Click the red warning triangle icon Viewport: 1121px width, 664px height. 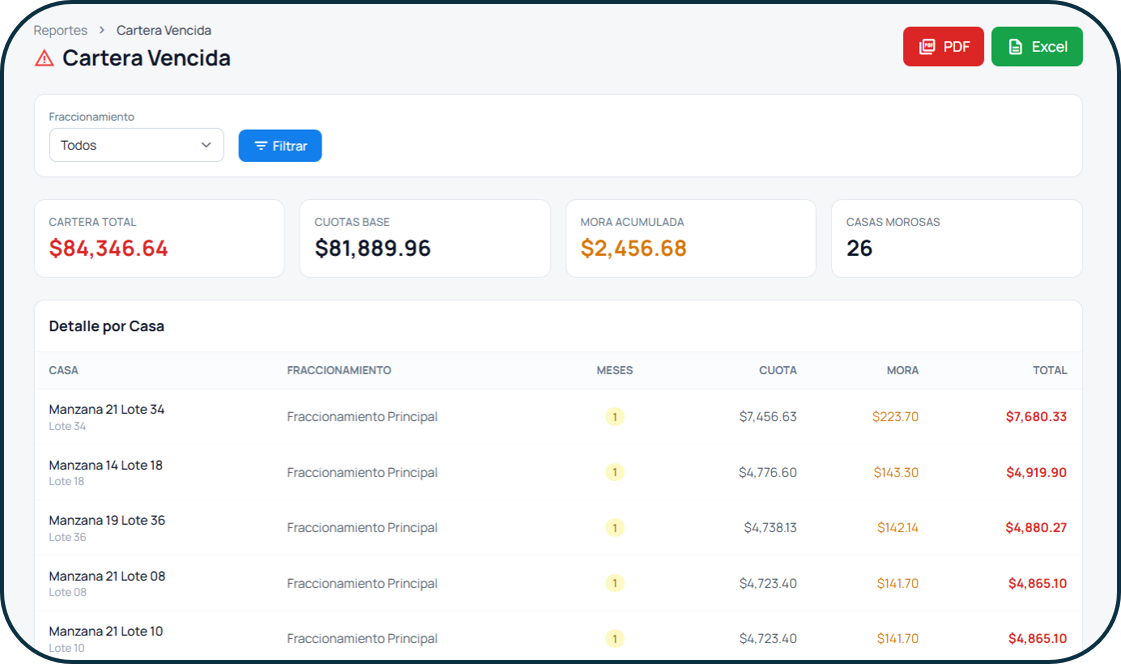click(44, 58)
